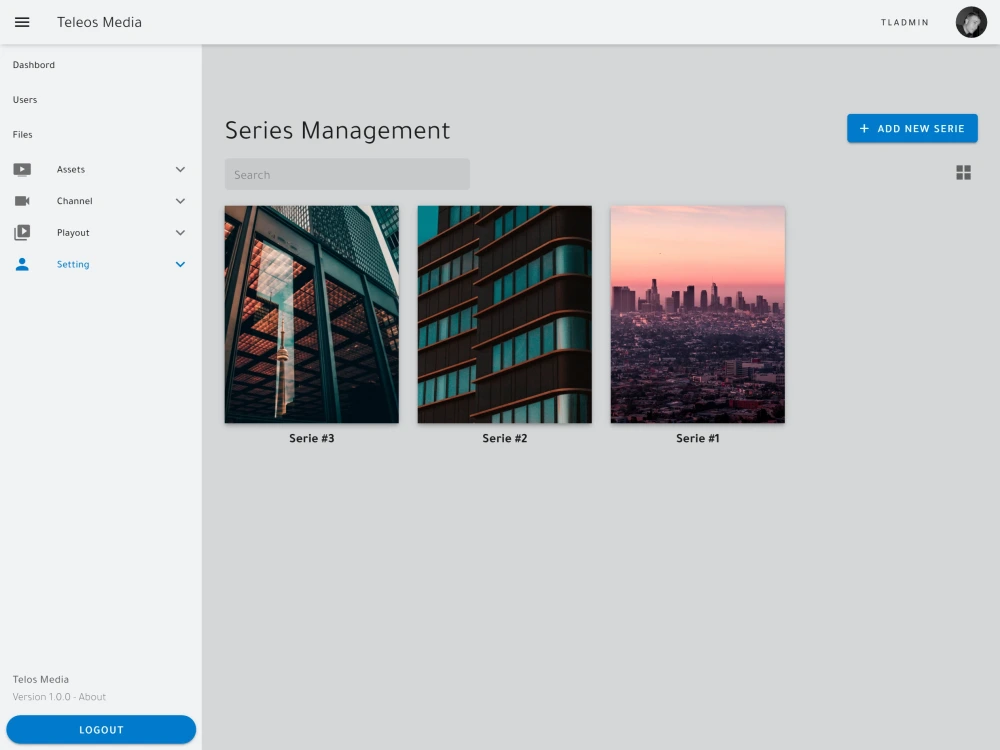Viewport: 1000px width, 750px height.
Task: Click the Channel camera icon
Action: point(22,201)
